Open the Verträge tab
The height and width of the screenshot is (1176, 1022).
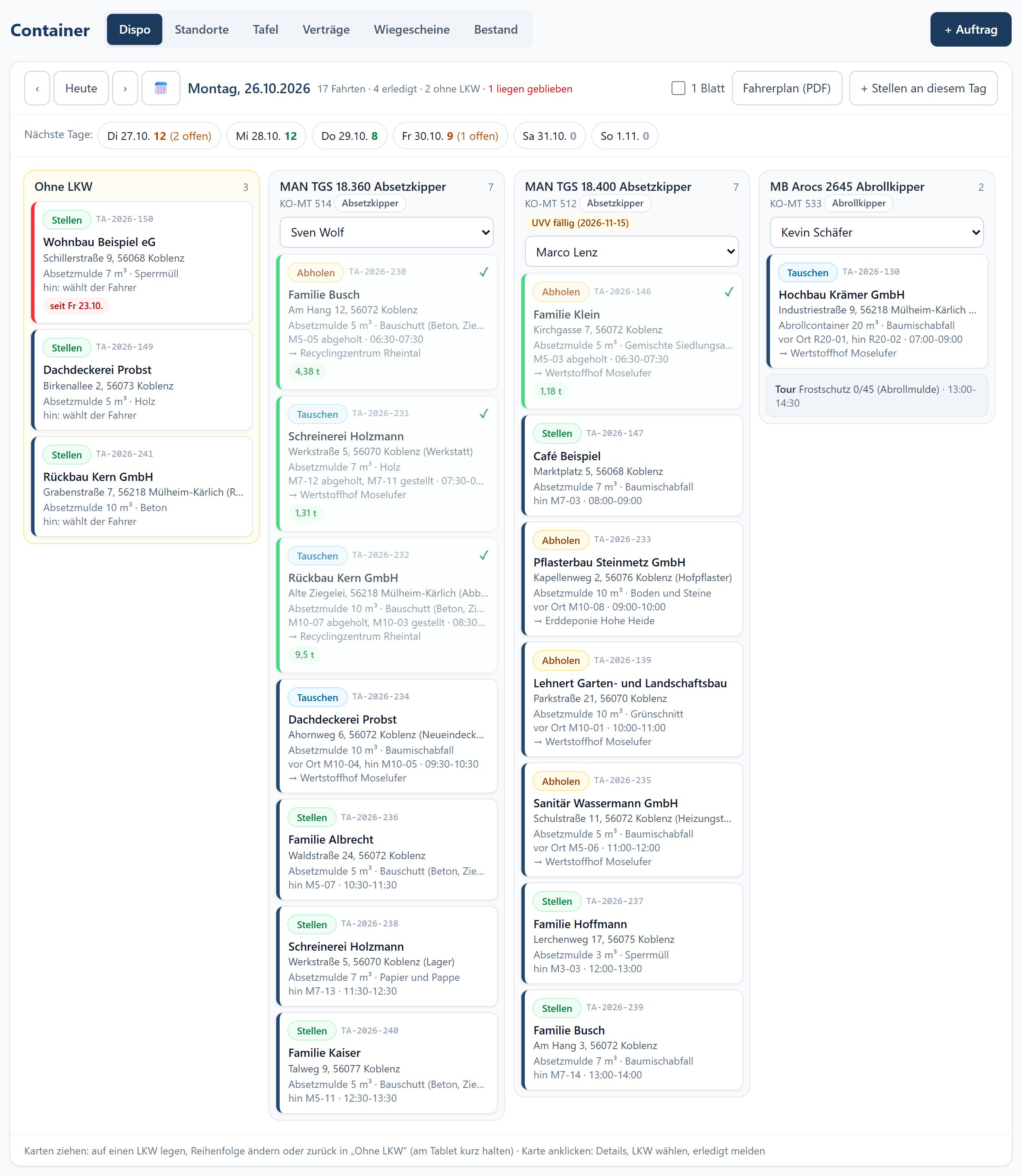click(x=326, y=30)
